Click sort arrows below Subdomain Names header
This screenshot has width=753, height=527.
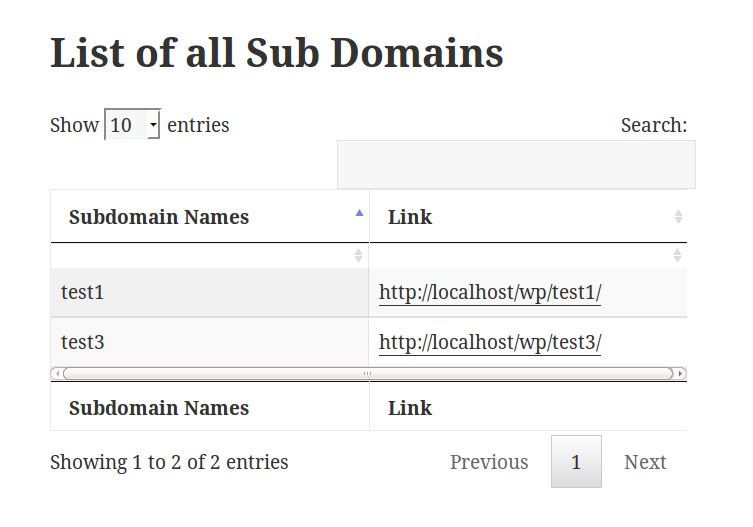pyautogui.click(x=358, y=256)
